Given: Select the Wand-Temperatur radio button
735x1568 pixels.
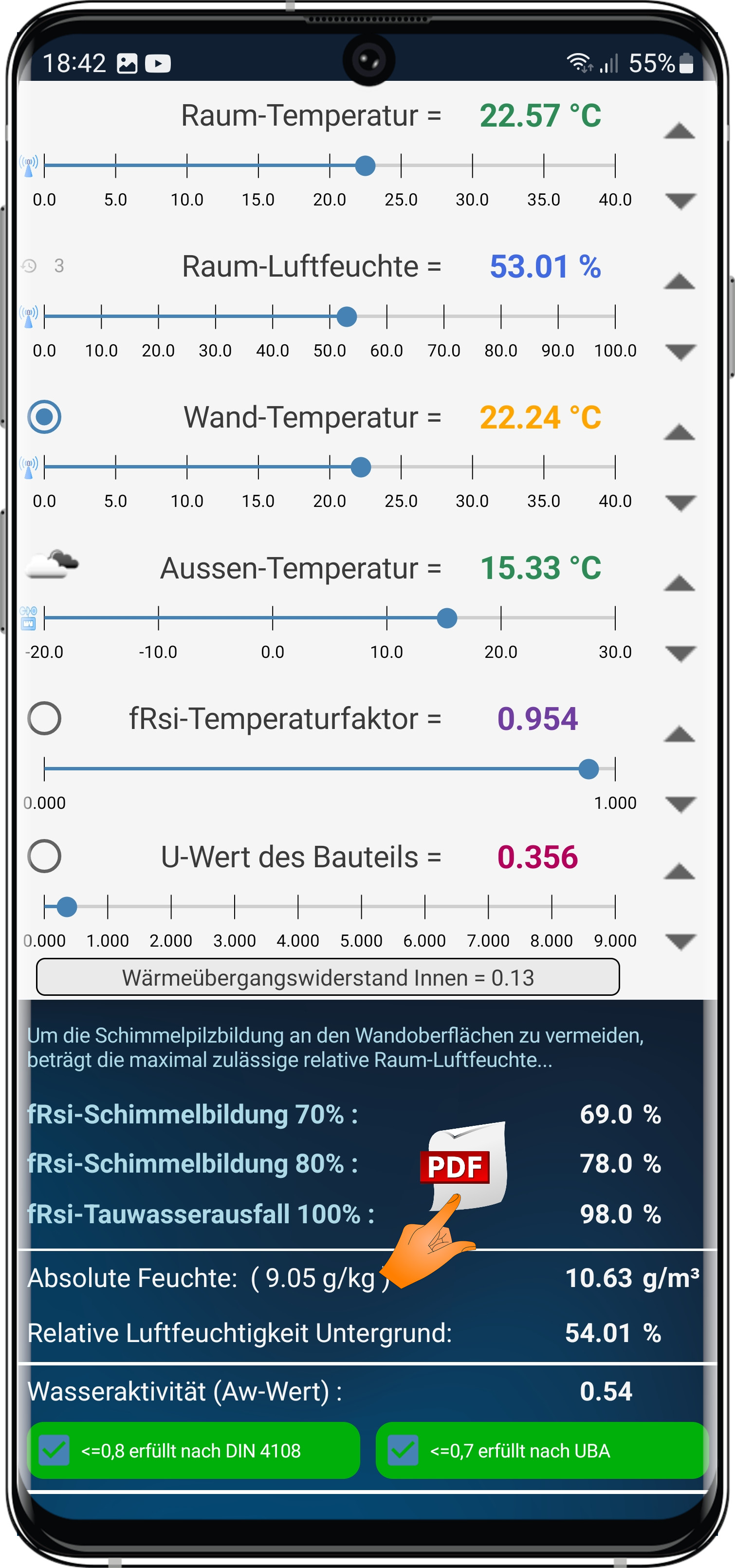Looking at the screenshot, I should (x=44, y=417).
